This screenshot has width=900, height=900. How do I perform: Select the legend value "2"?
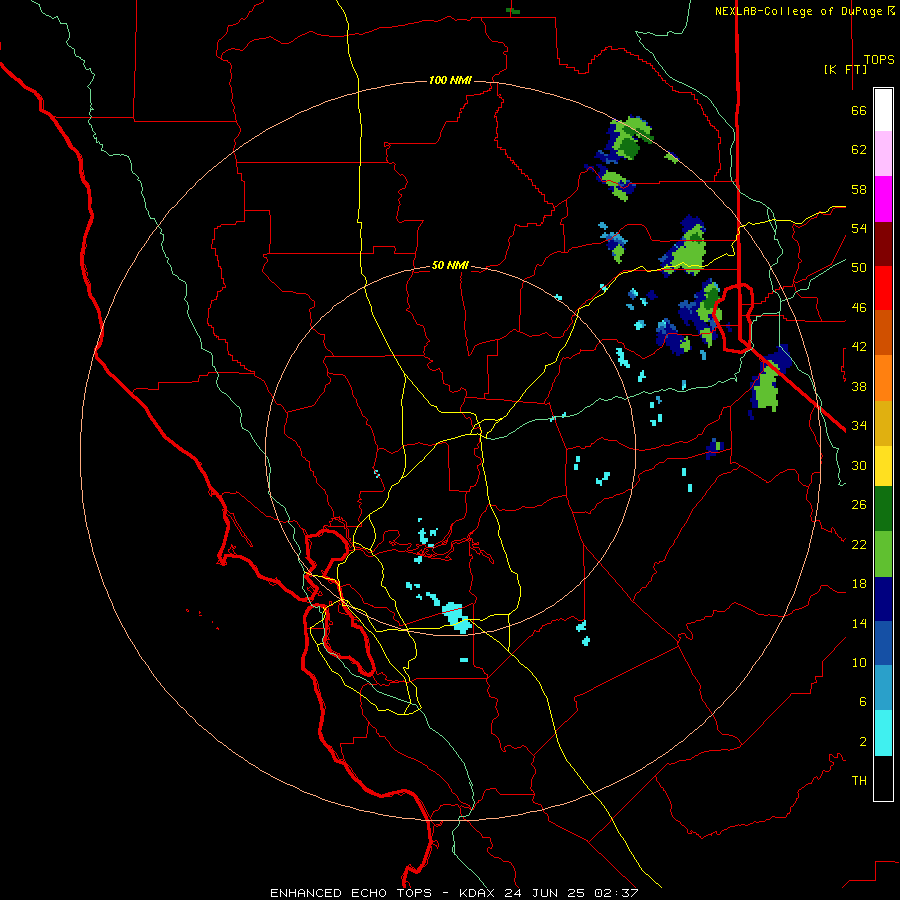[863, 742]
